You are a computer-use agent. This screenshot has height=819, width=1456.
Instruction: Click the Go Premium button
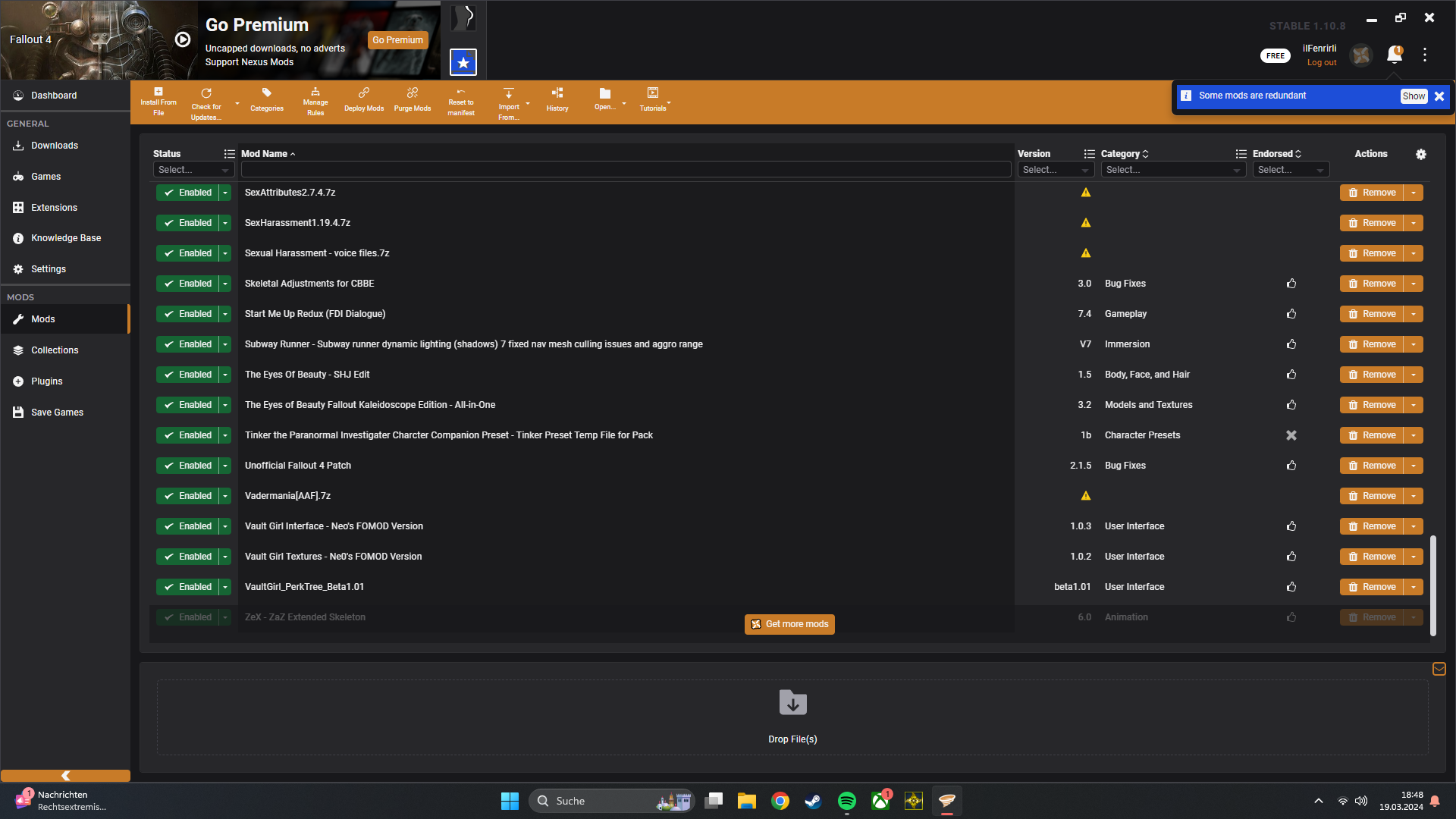coord(398,40)
